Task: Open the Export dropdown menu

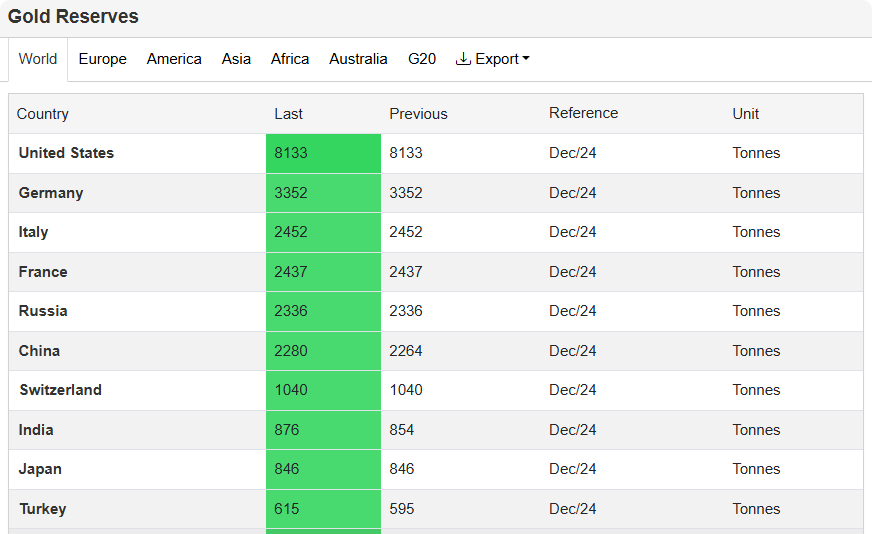Action: point(492,59)
